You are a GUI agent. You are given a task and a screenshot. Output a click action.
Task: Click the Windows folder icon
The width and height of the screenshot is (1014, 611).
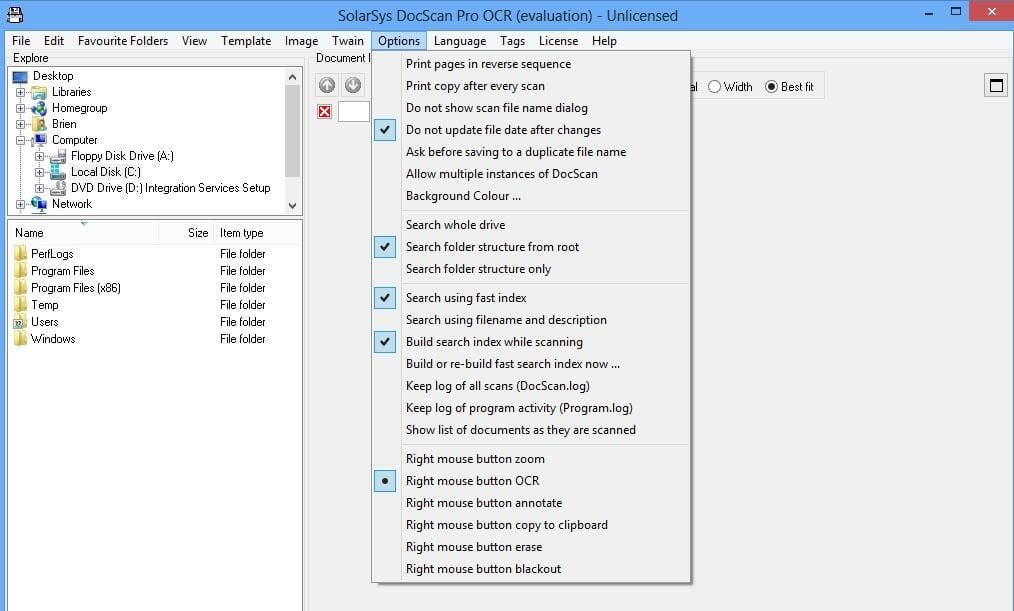pyautogui.click(x=20, y=338)
